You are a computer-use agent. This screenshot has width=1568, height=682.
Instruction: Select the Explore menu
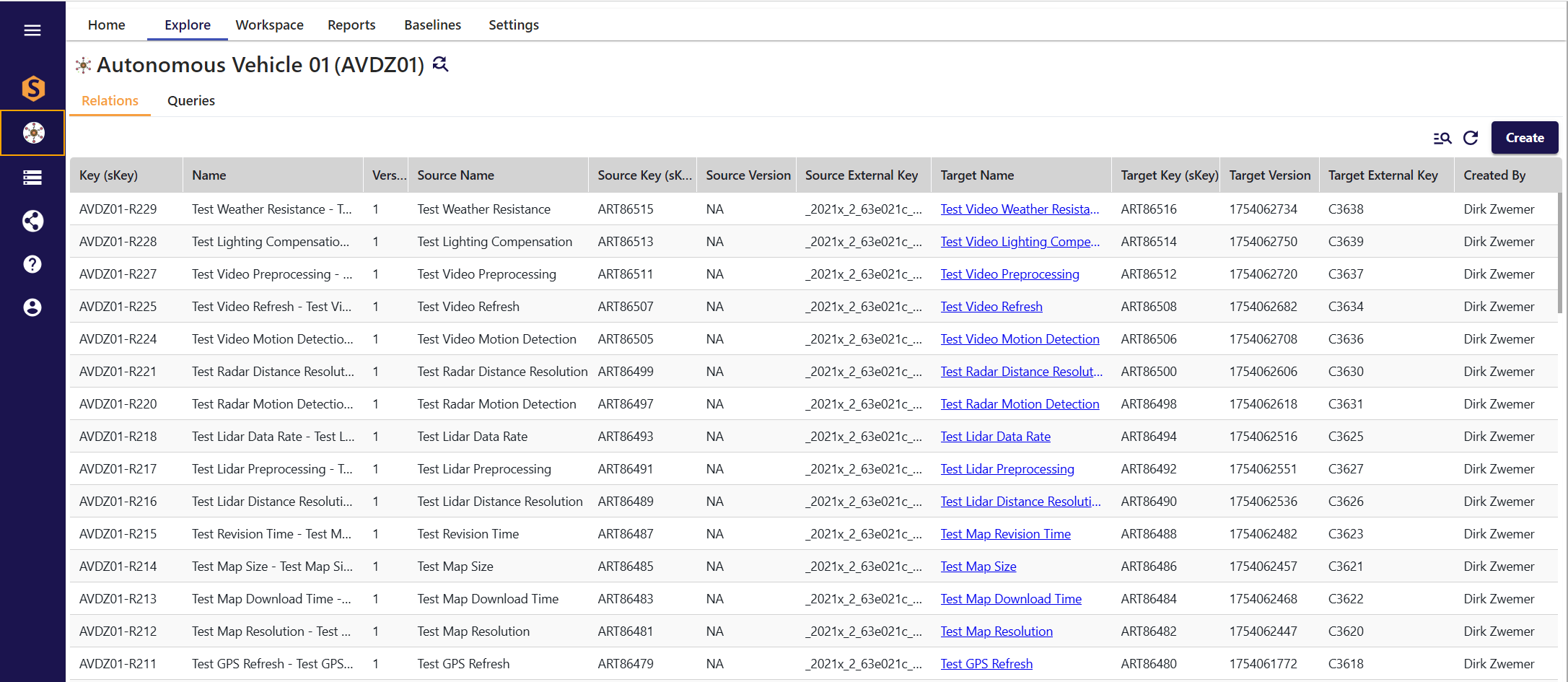tap(188, 25)
